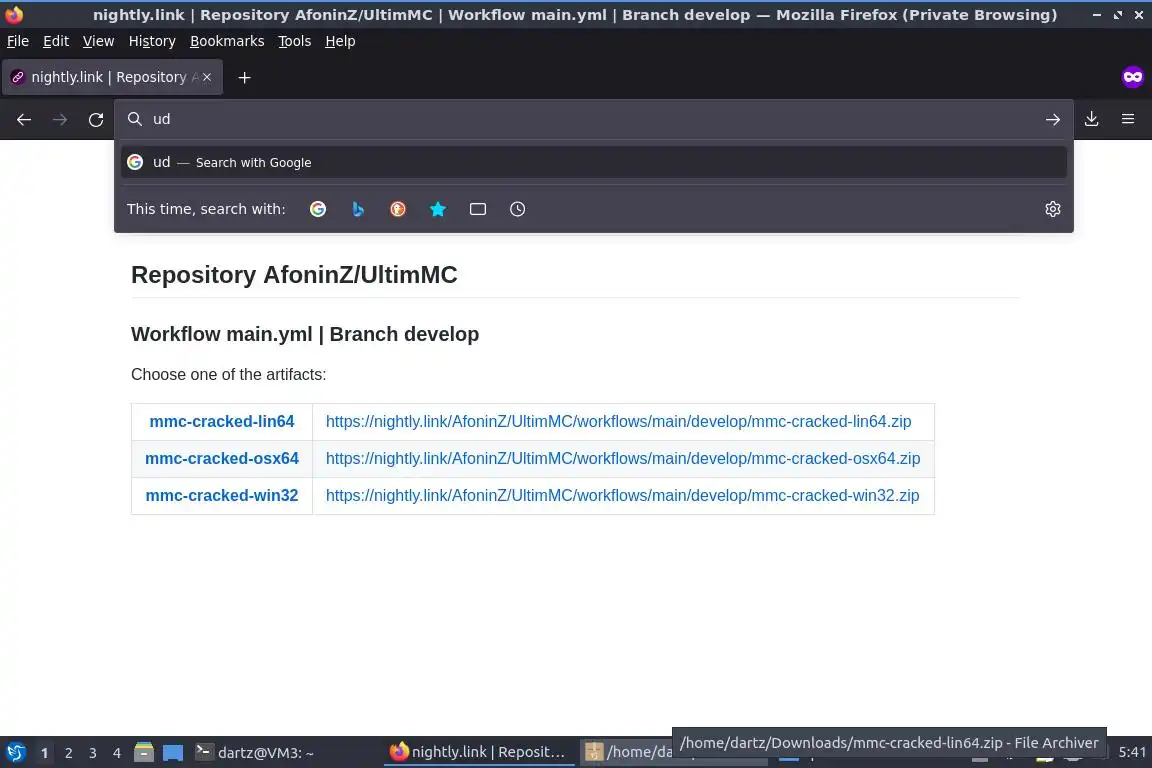
Task: Select the nightly.link browser tab
Action: [112, 77]
